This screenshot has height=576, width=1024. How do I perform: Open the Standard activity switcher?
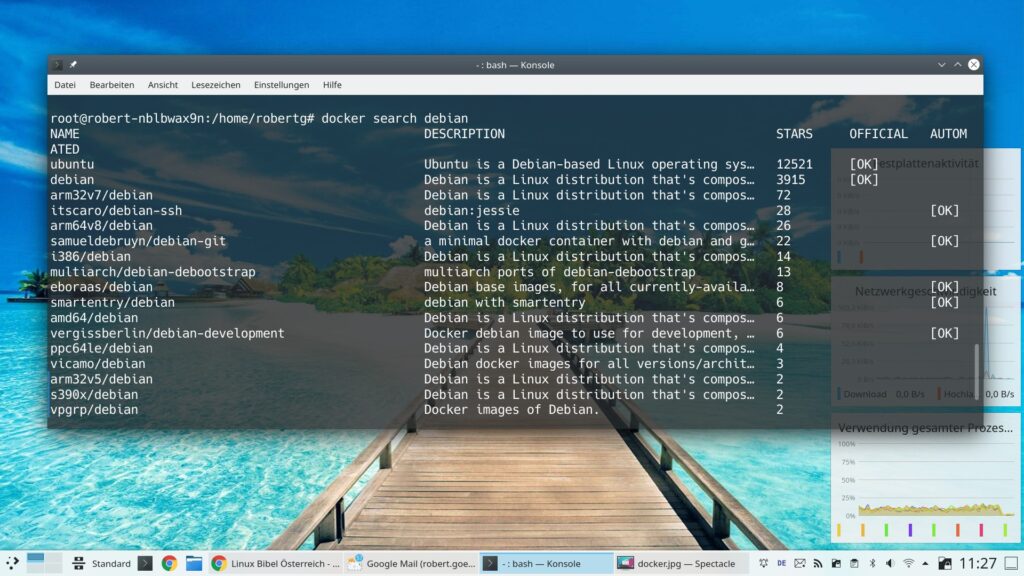tap(102, 564)
